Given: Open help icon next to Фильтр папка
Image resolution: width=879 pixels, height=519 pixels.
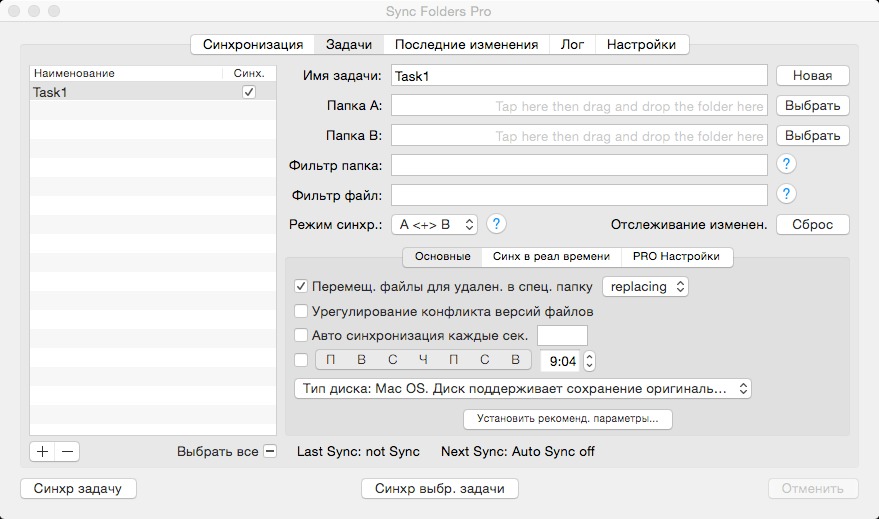Looking at the screenshot, I should tap(787, 164).
